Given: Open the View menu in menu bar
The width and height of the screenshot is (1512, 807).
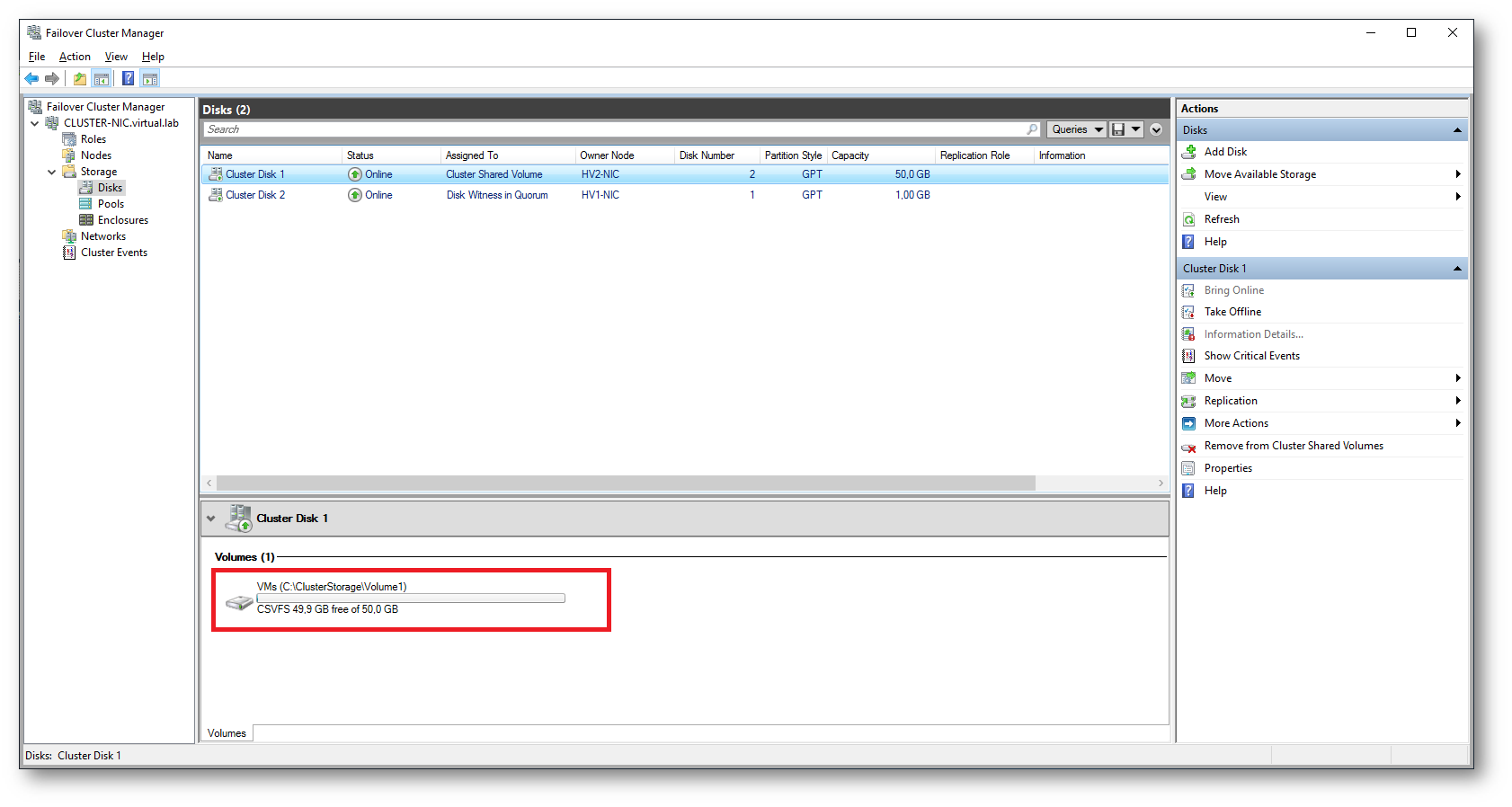Looking at the screenshot, I should (x=116, y=57).
